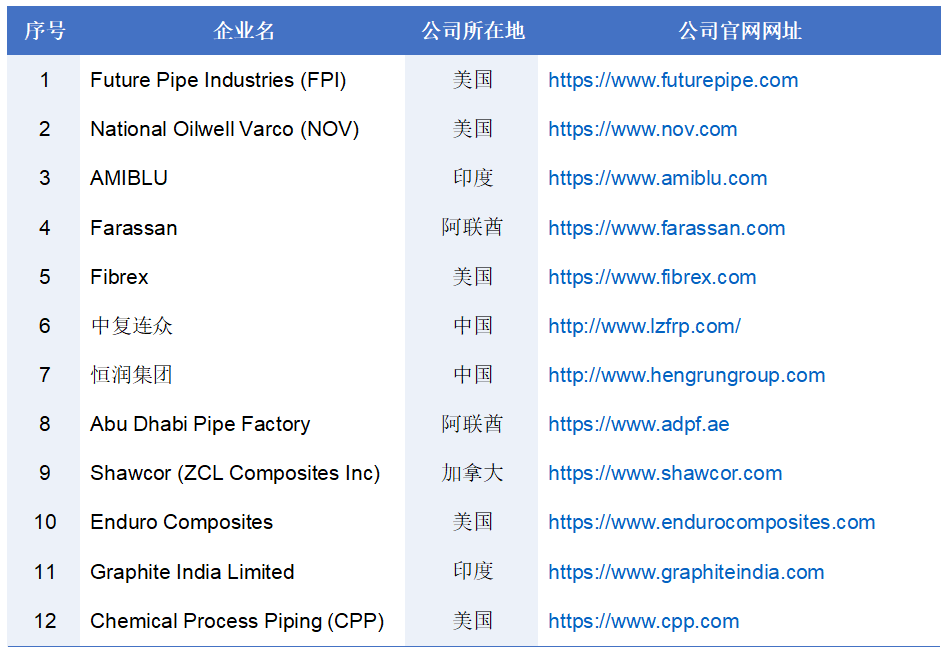Click 美国 in the Future Pipe Industries row
Image resolution: width=949 pixels, height=654 pixels.
[x=473, y=80]
